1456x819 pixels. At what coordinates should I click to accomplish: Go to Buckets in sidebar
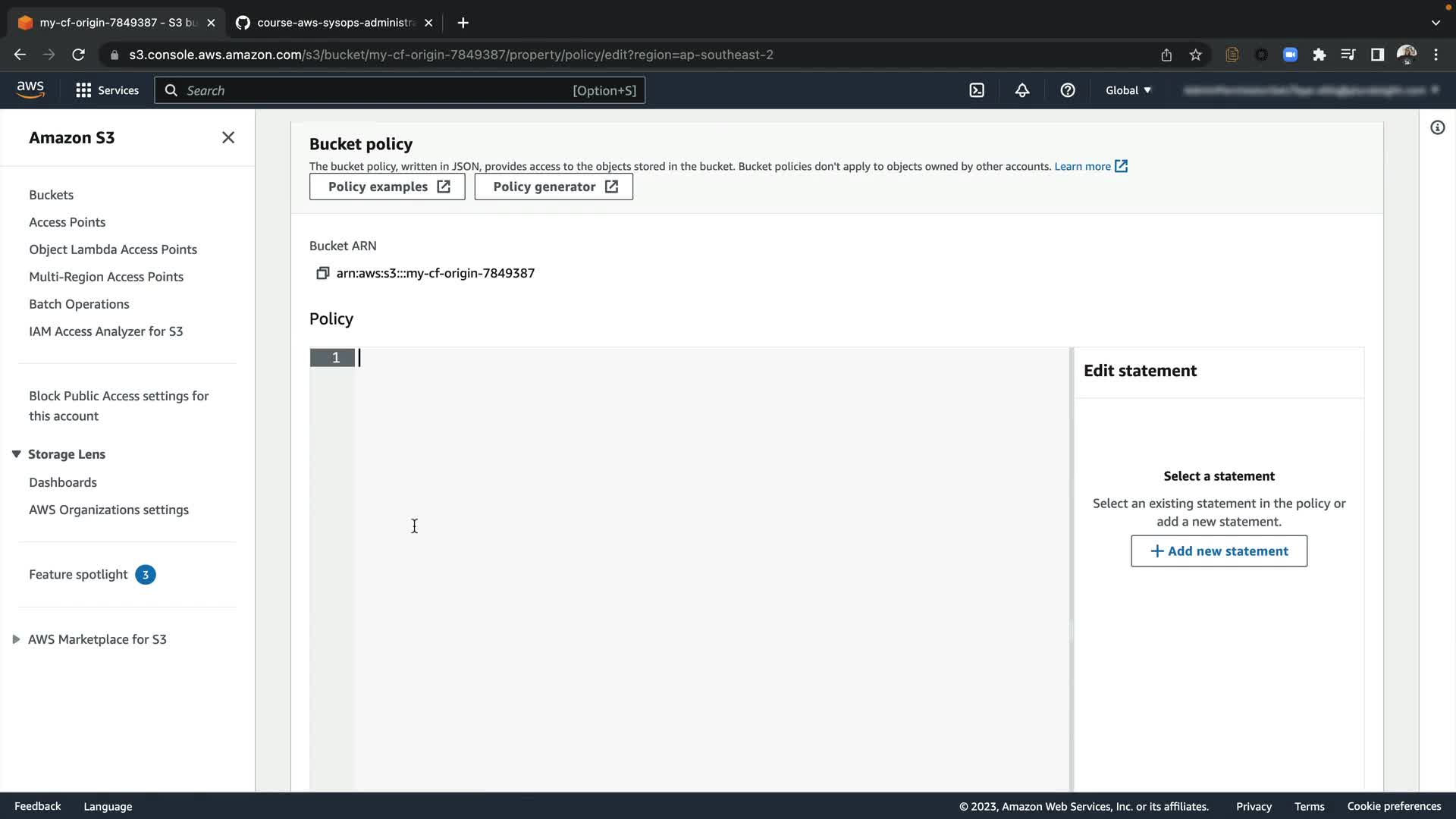pos(51,195)
